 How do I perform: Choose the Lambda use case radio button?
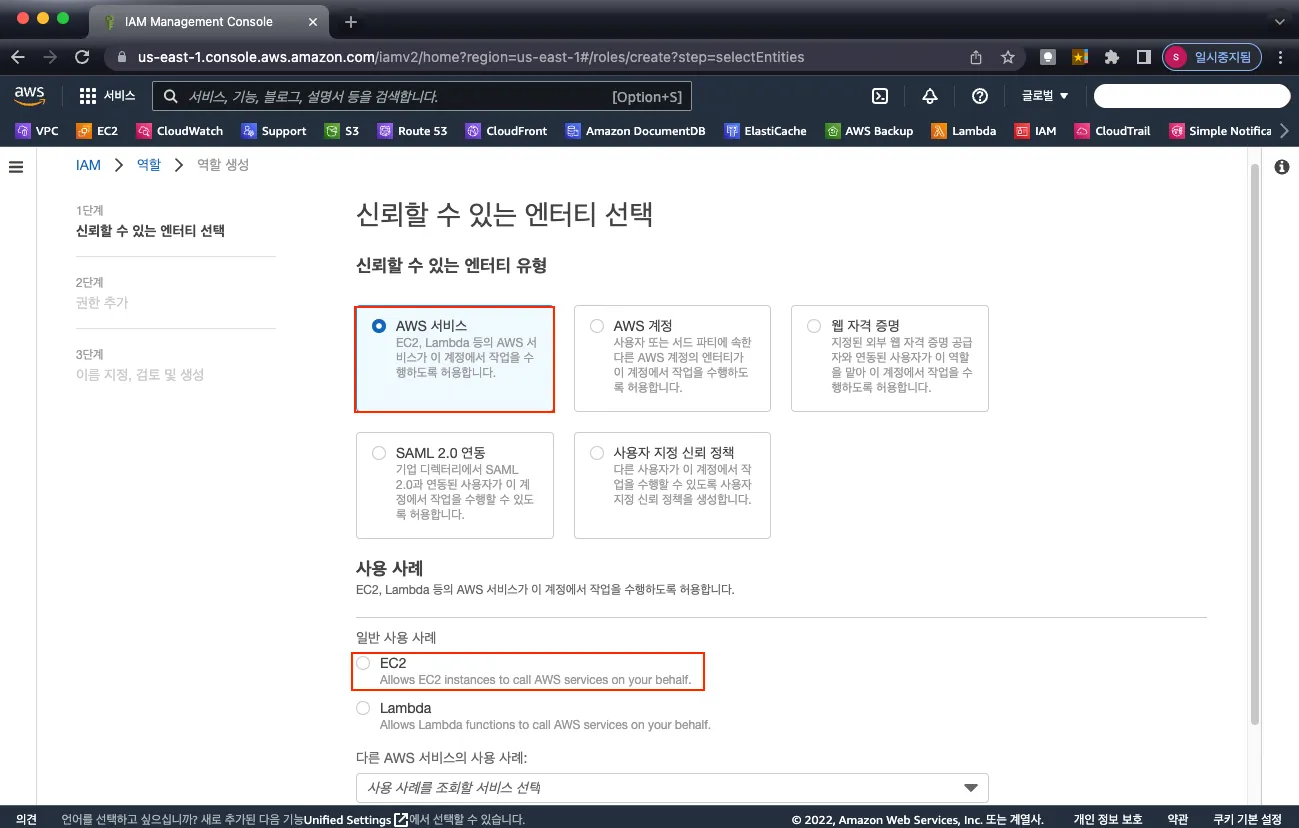pyautogui.click(x=363, y=708)
